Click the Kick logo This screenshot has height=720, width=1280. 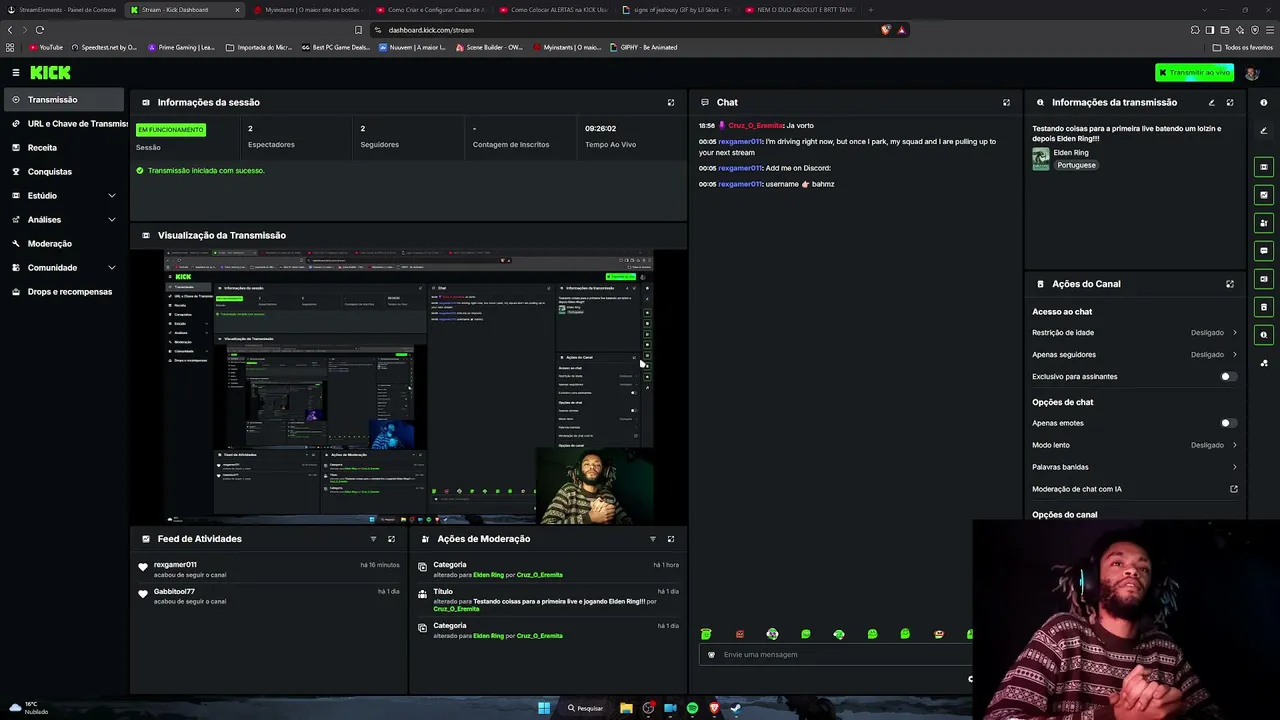[x=50, y=73]
